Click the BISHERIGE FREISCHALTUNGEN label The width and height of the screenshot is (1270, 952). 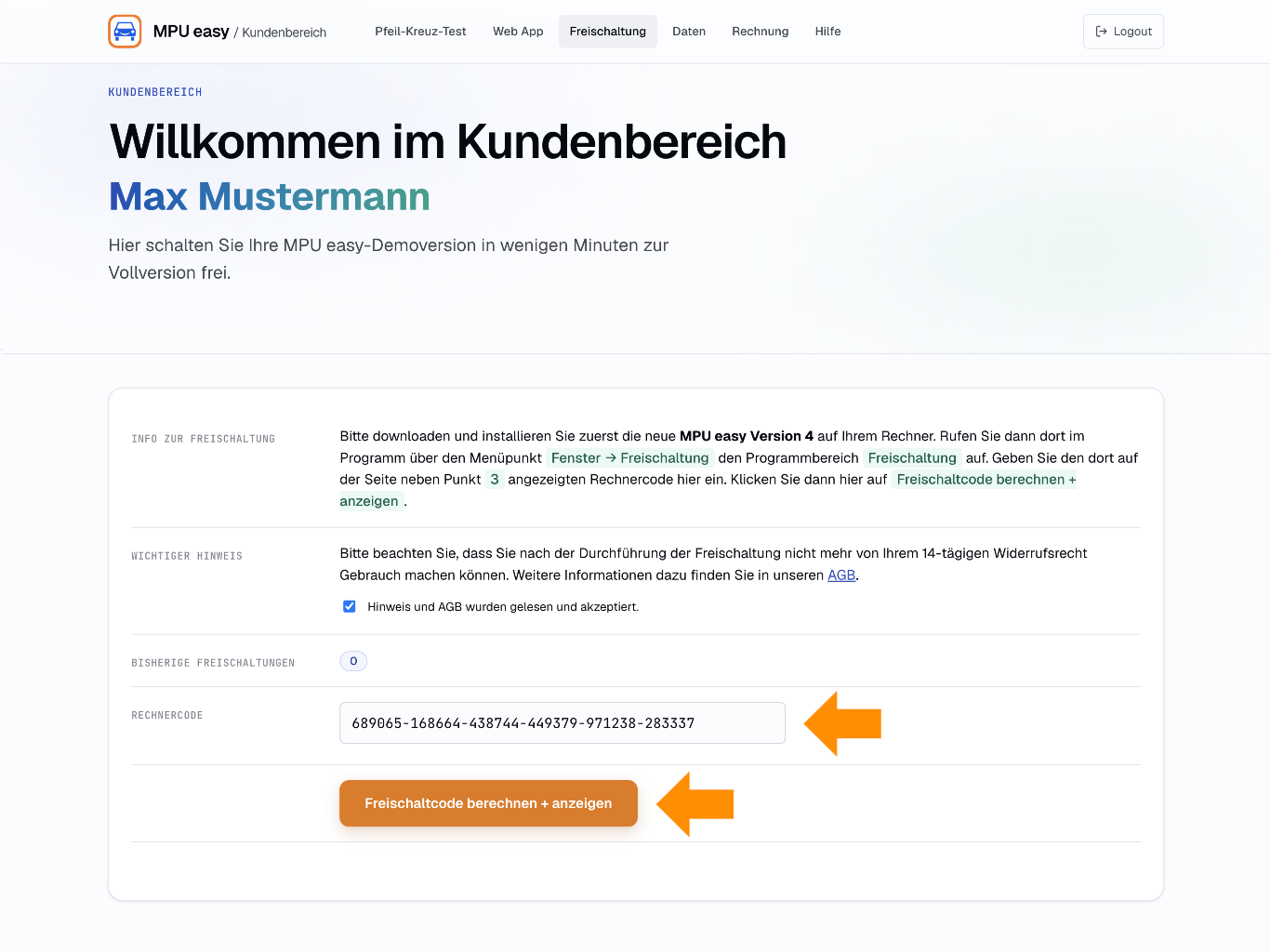coord(213,663)
